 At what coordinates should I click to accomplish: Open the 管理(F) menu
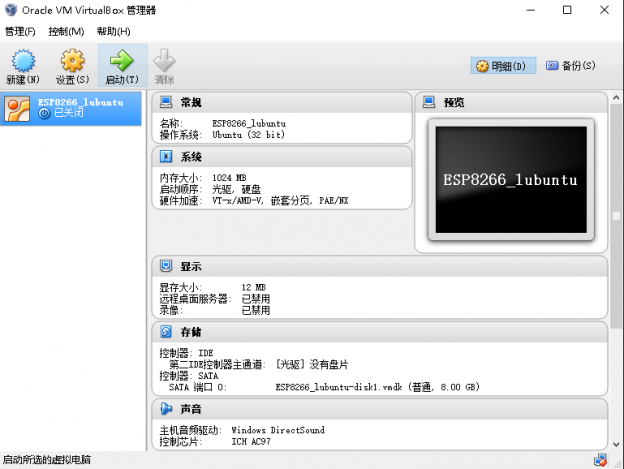click(x=20, y=31)
